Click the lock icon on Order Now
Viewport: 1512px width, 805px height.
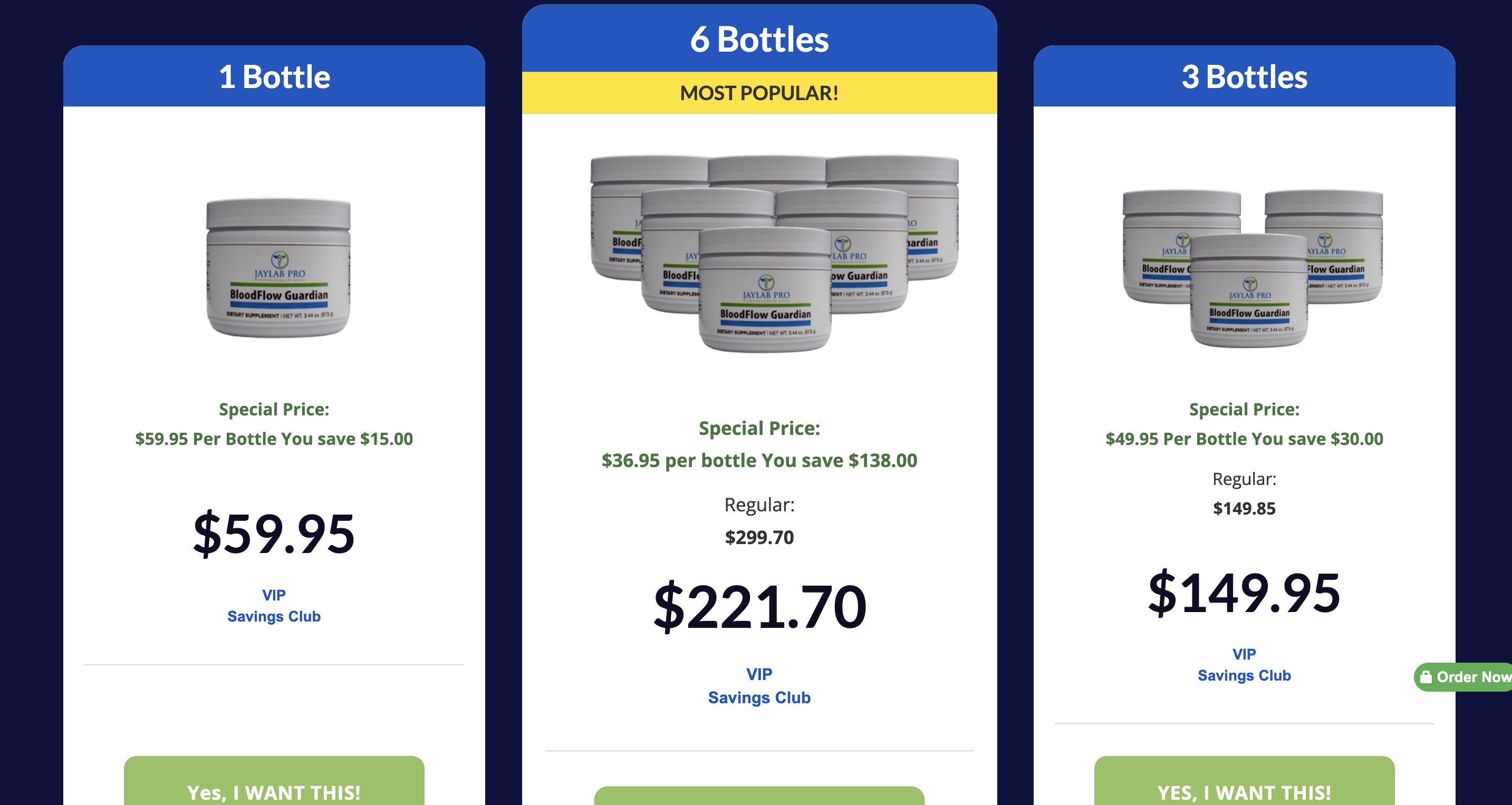1426,676
